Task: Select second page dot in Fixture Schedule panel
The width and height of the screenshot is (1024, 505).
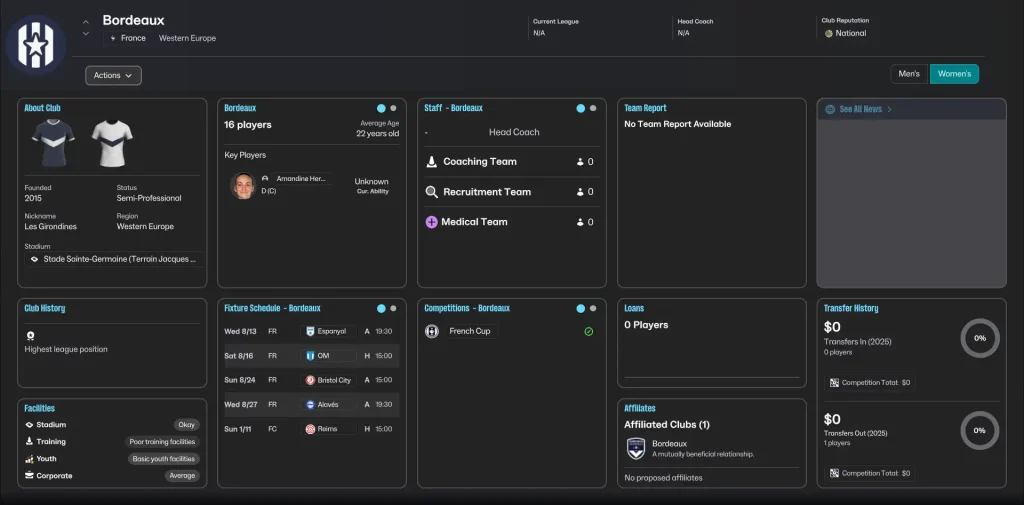Action: pos(393,308)
